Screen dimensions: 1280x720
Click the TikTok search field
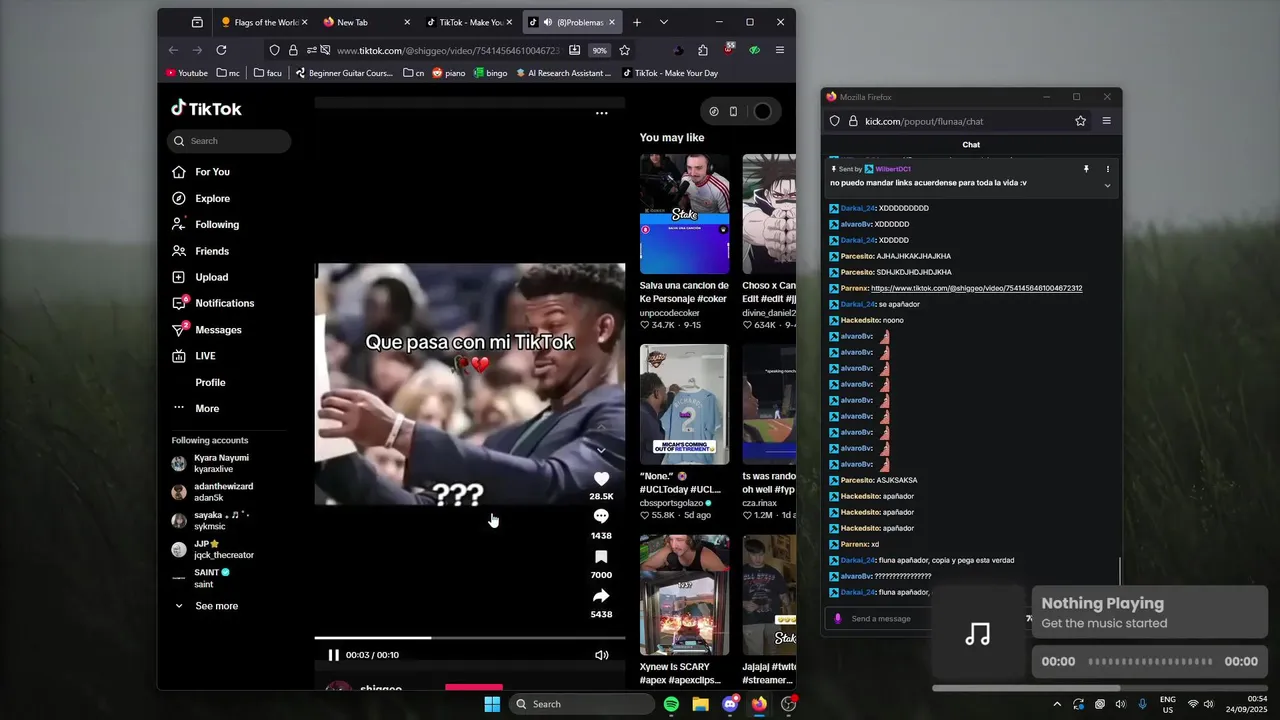click(229, 141)
